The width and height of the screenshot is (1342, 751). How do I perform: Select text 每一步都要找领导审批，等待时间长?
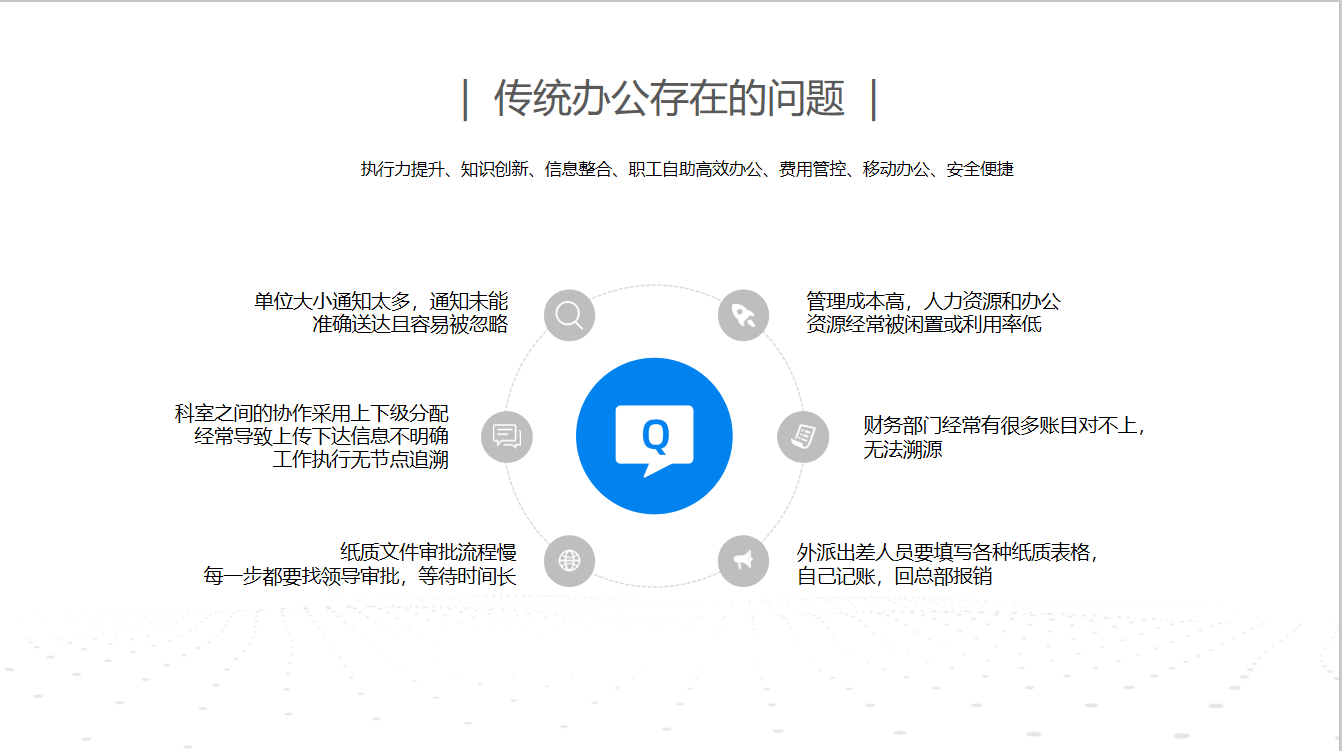point(360,576)
